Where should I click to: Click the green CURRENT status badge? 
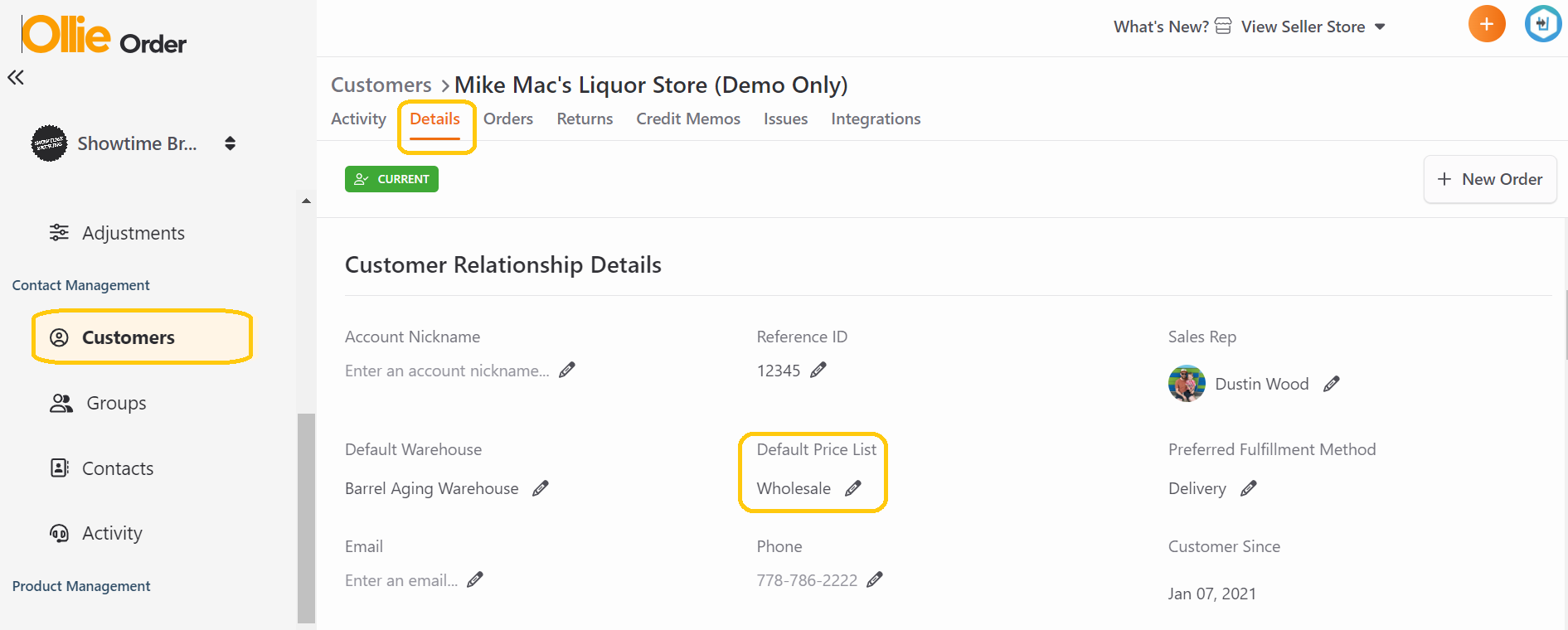tap(391, 179)
